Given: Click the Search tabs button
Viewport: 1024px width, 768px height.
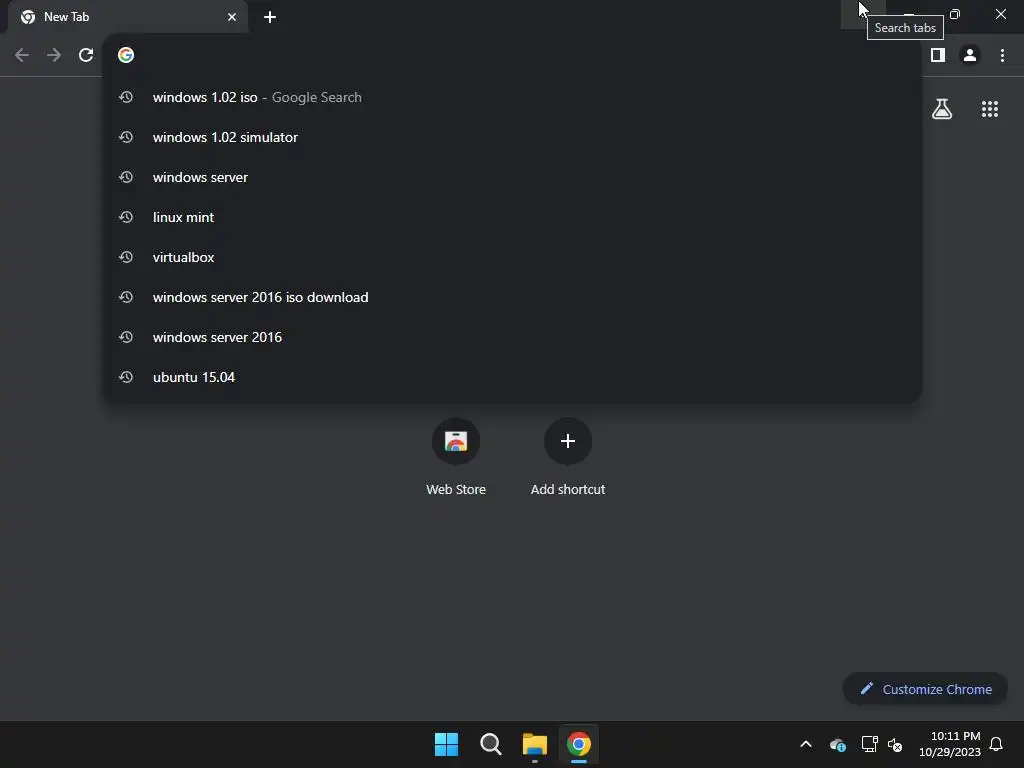Looking at the screenshot, I should [x=863, y=14].
